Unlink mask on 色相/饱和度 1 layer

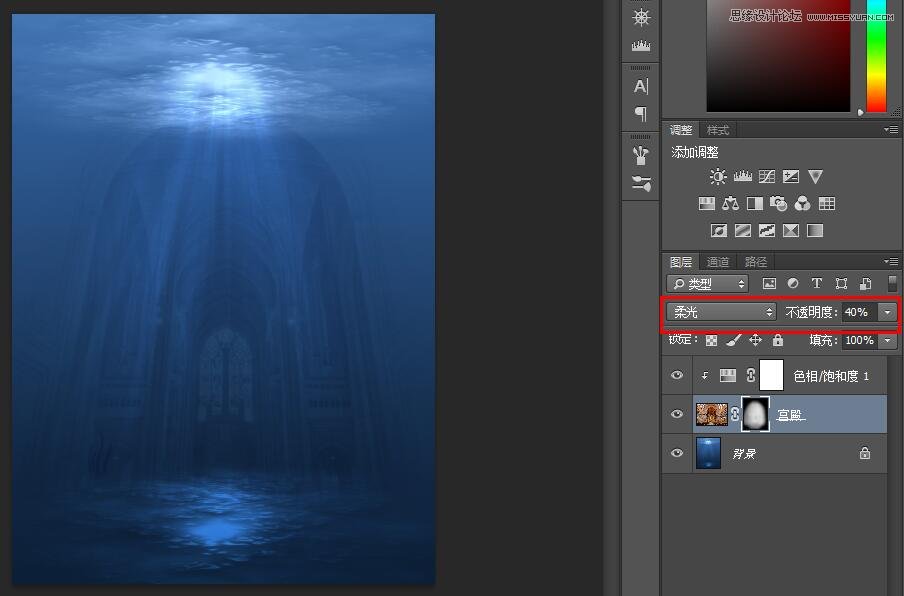click(x=750, y=375)
